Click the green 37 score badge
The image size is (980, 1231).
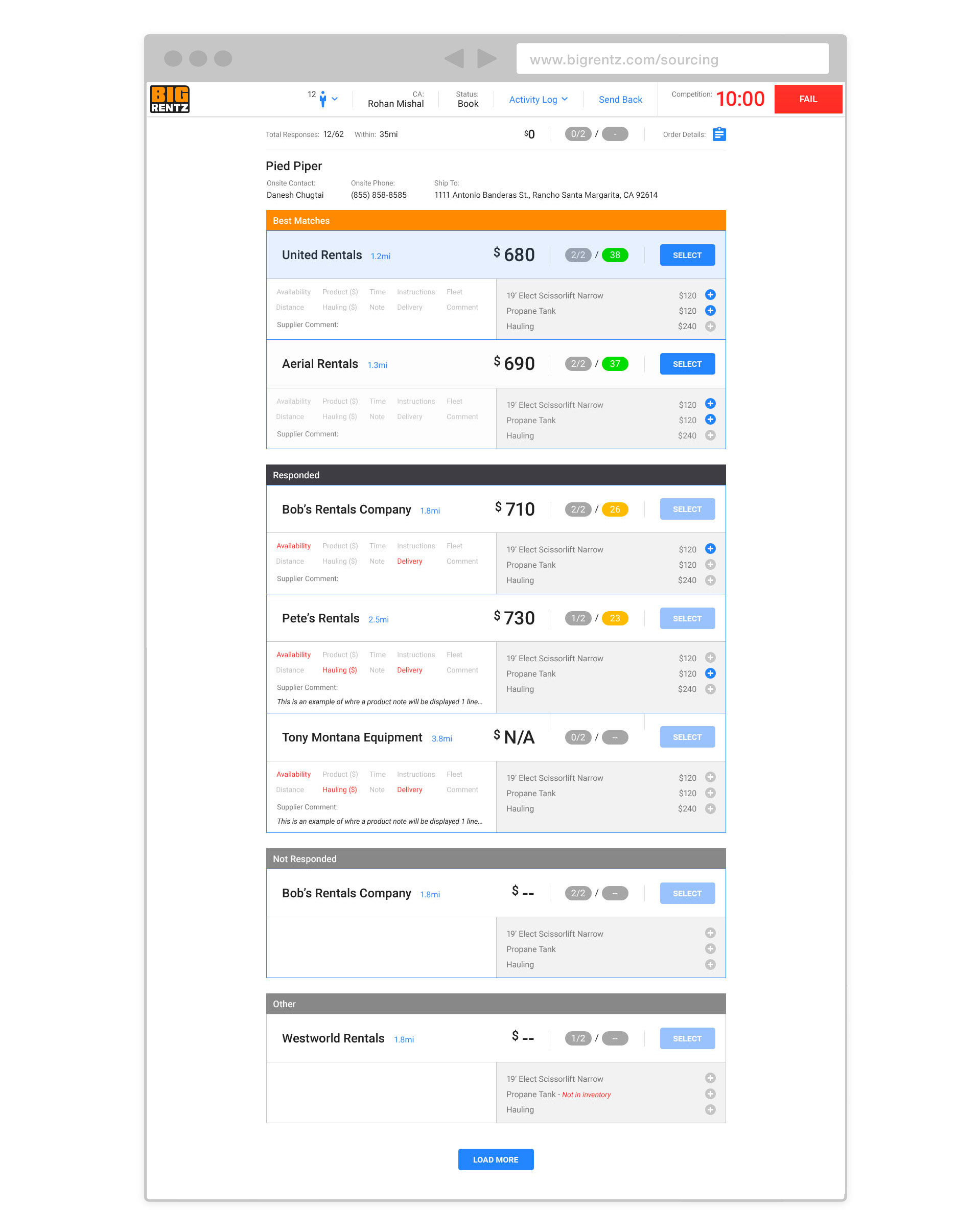point(615,364)
